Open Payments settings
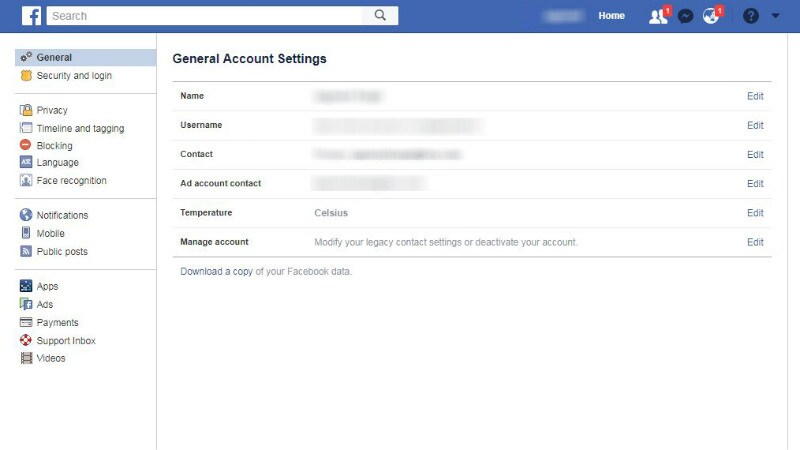800x450 pixels. [57, 323]
